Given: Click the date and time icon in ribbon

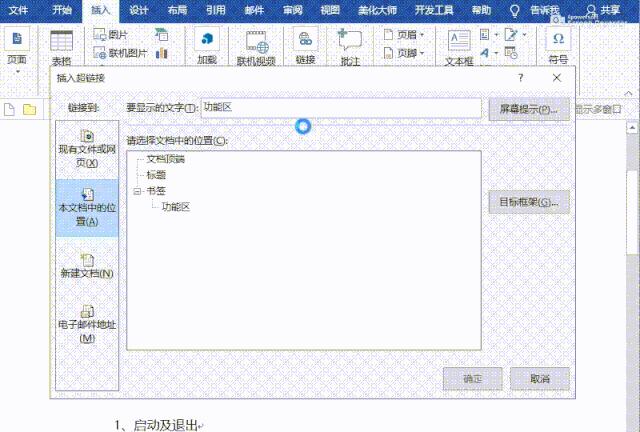Looking at the screenshot, I should pos(511,53).
